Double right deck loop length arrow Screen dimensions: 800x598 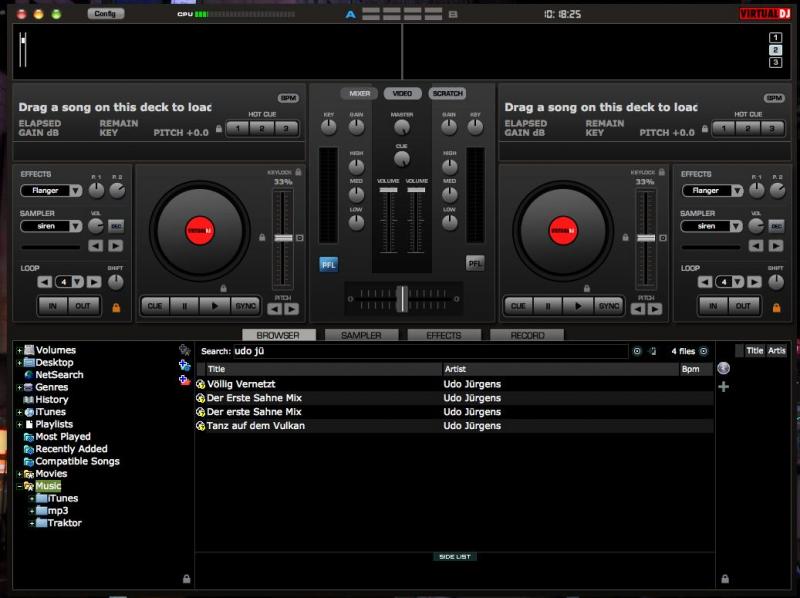[x=755, y=282]
